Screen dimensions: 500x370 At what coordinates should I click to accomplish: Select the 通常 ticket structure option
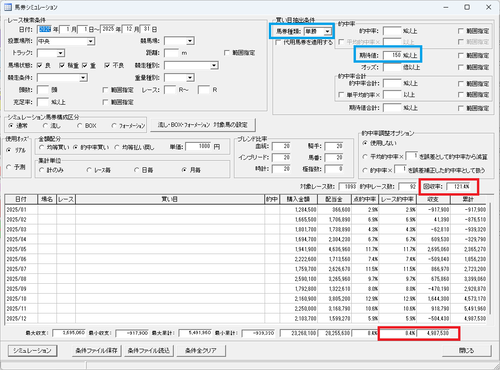pos(11,126)
